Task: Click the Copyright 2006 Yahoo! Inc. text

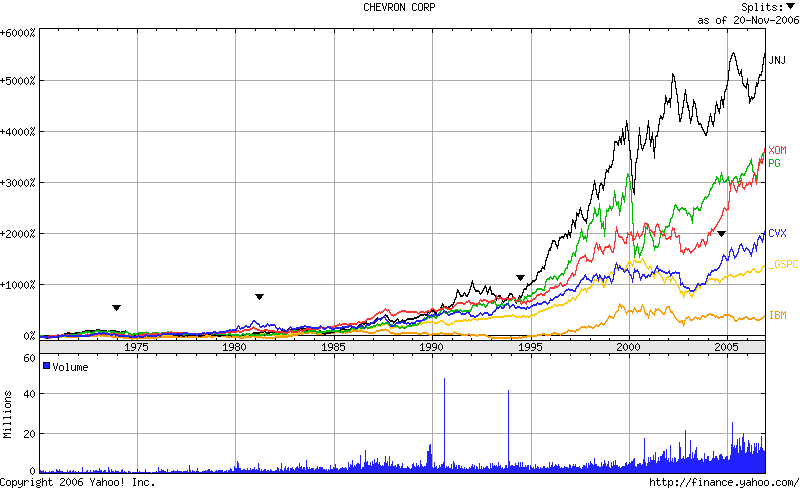Action: tap(78, 482)
